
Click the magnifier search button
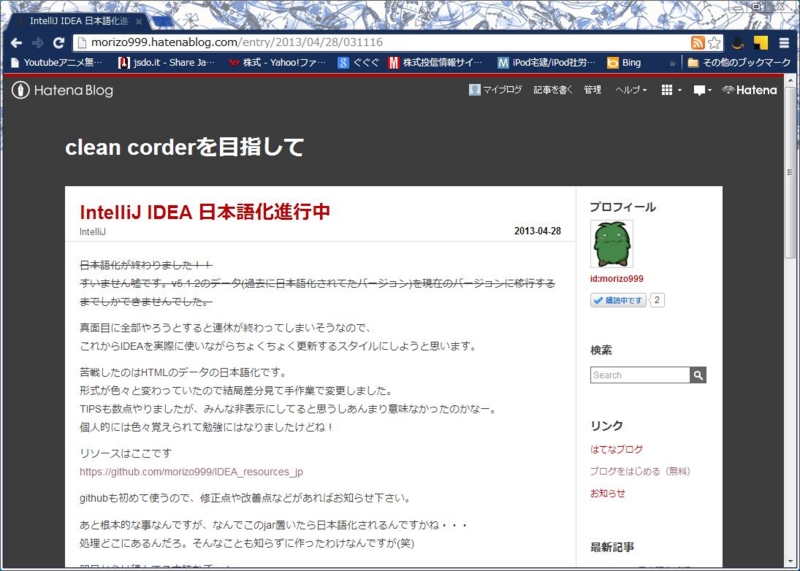[698, 375]
